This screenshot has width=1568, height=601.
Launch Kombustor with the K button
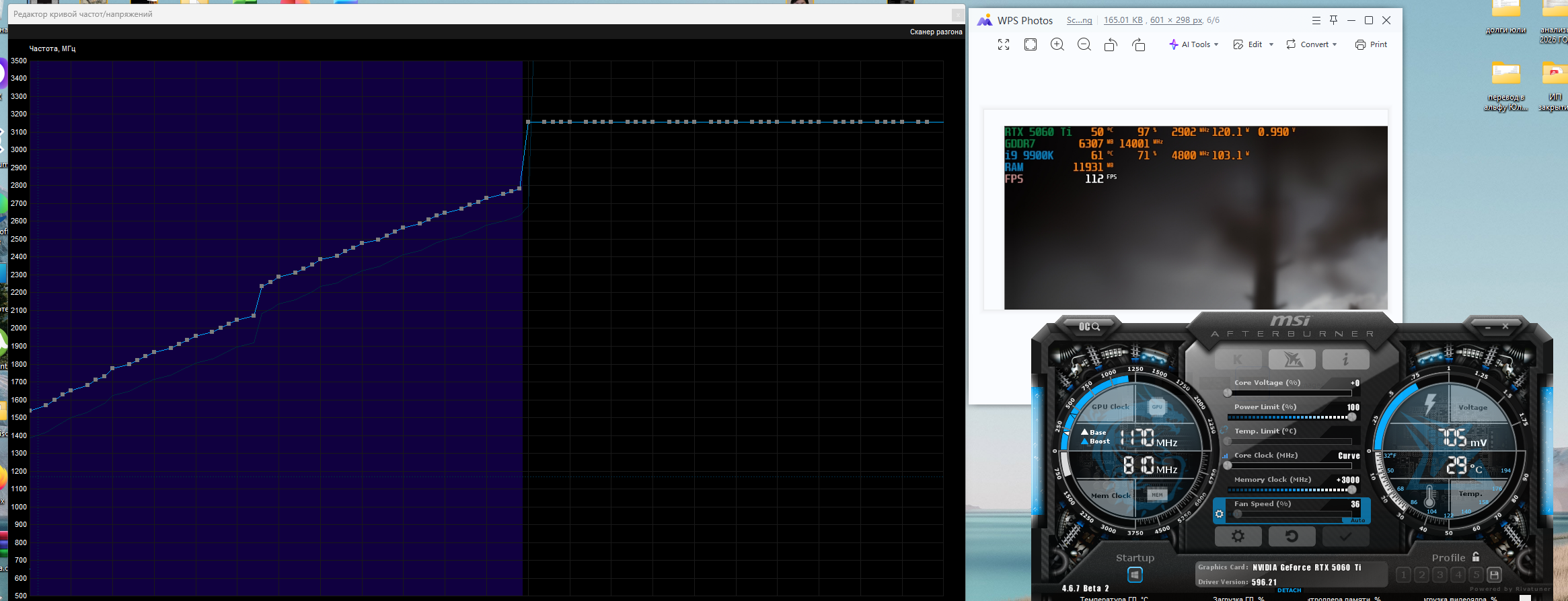point(1238,359)
